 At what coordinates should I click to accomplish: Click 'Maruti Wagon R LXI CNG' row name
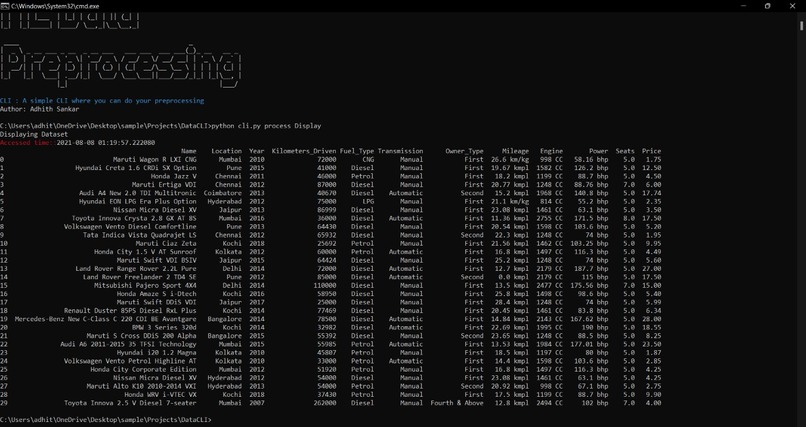[155, 159]
